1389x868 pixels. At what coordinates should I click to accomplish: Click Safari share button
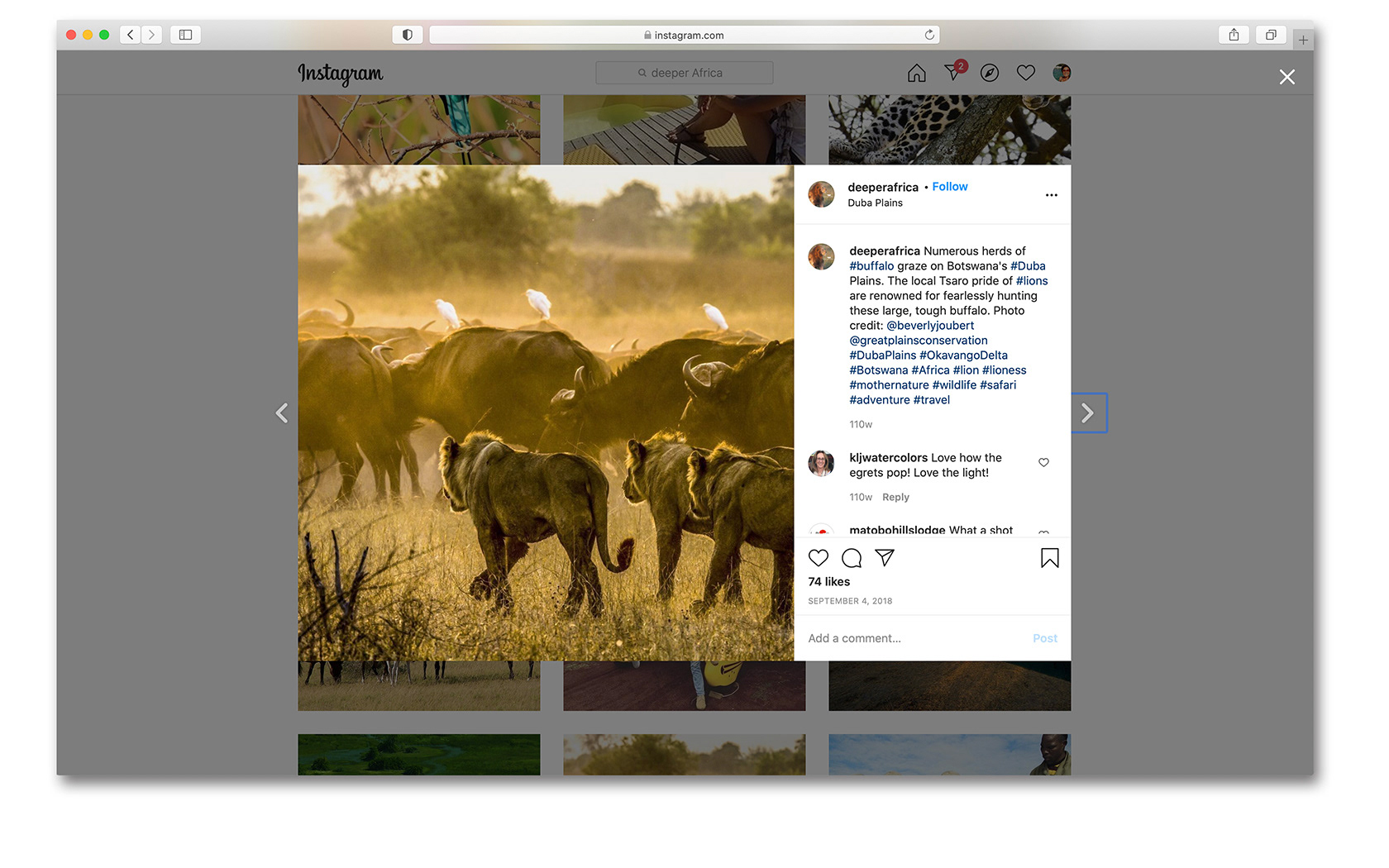click(1234, 35)
